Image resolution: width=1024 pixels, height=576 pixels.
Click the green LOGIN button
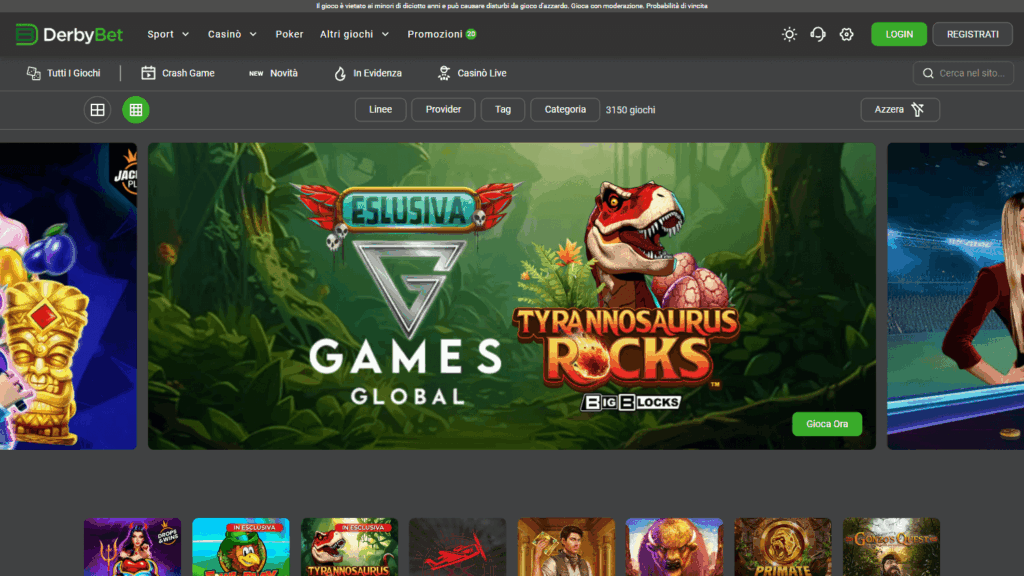point(898,34)
